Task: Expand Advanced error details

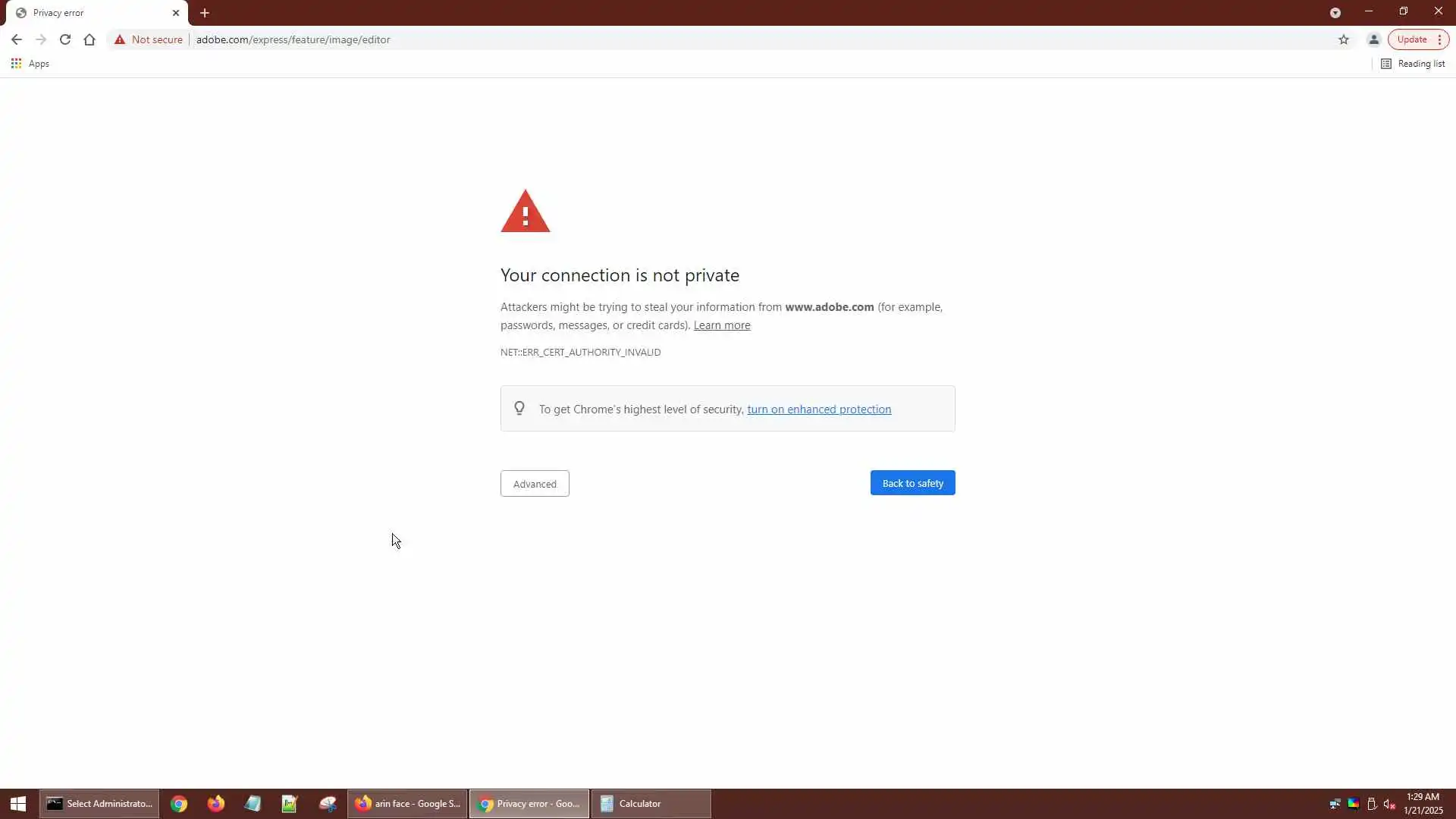Action: pos(535,484)
